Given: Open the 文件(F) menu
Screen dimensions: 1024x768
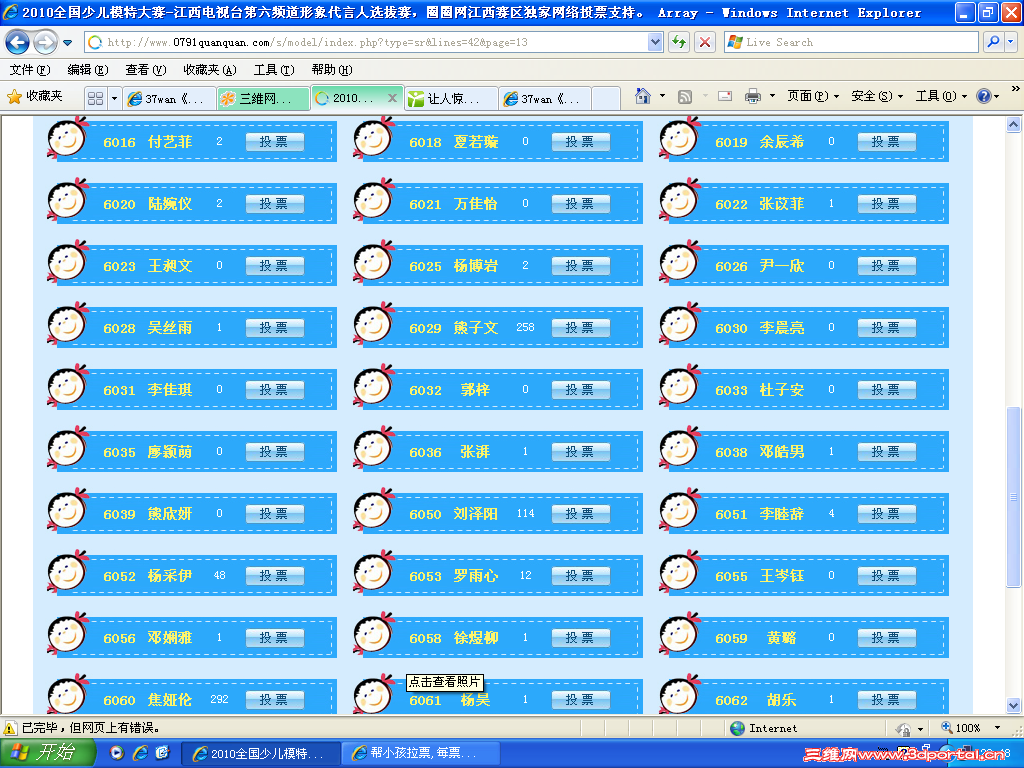Looking at the screenshot, I should 30,70.
